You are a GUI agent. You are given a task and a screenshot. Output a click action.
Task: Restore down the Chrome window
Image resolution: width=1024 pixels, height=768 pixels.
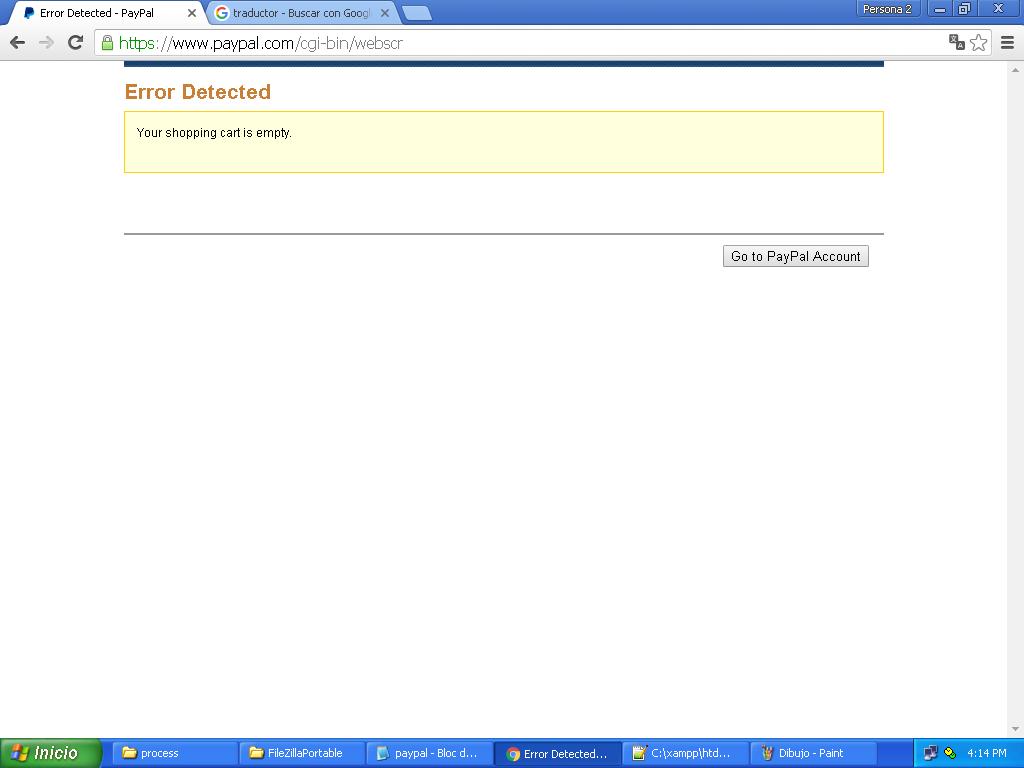point(965,9)
